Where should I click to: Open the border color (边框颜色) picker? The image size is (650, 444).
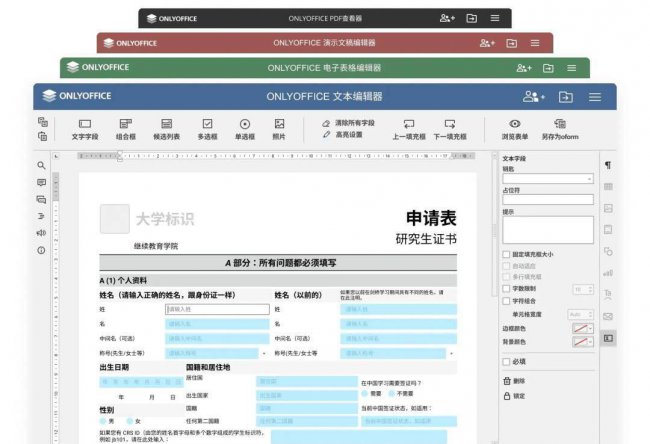(x=583, y=328)
